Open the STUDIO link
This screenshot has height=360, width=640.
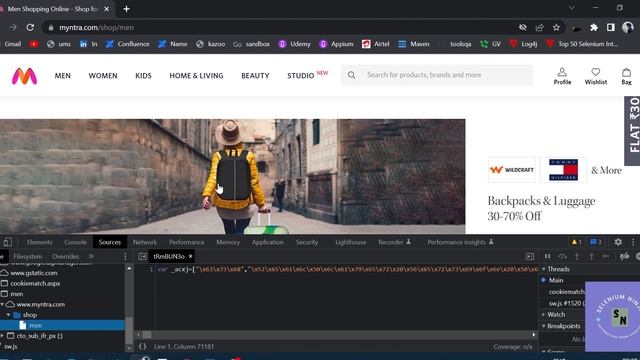coord(301,76)
